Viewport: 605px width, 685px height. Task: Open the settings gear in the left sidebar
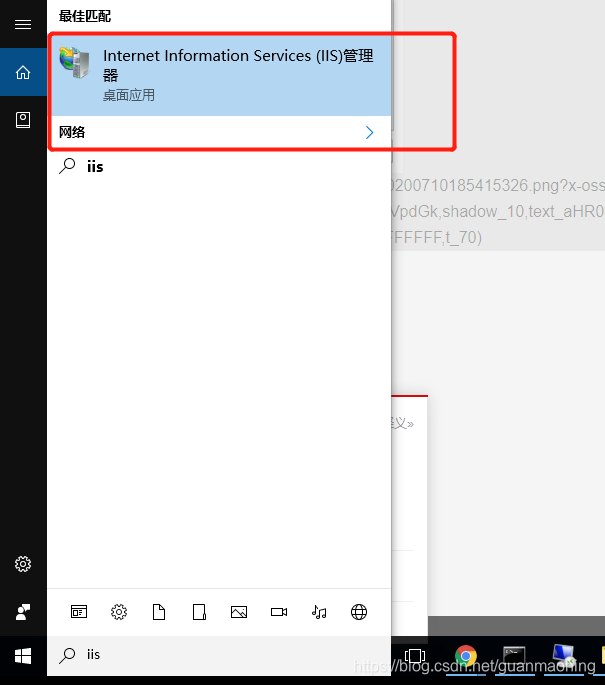click(23, 564)
